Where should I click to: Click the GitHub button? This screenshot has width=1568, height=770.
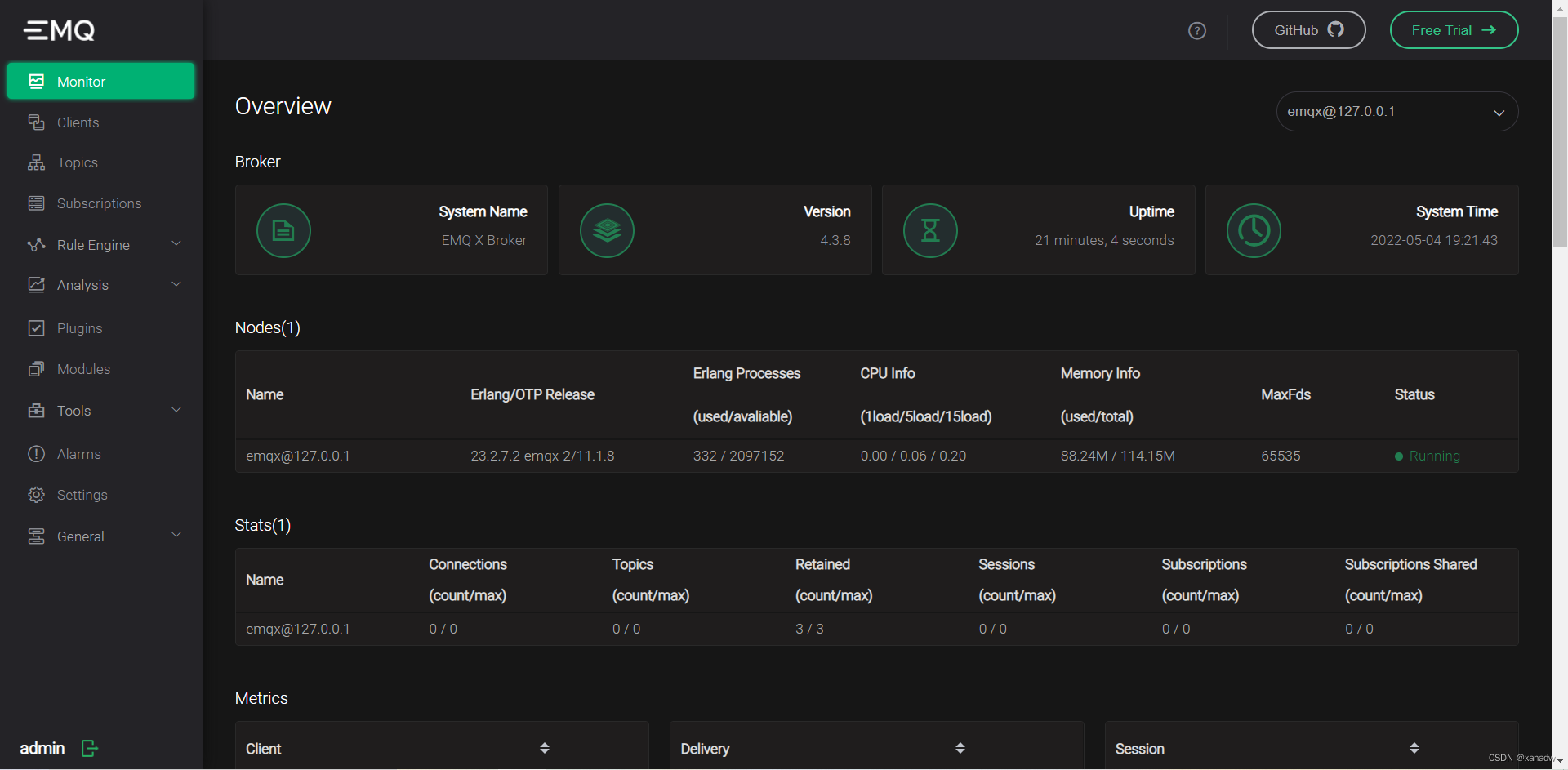(1308, 30)
